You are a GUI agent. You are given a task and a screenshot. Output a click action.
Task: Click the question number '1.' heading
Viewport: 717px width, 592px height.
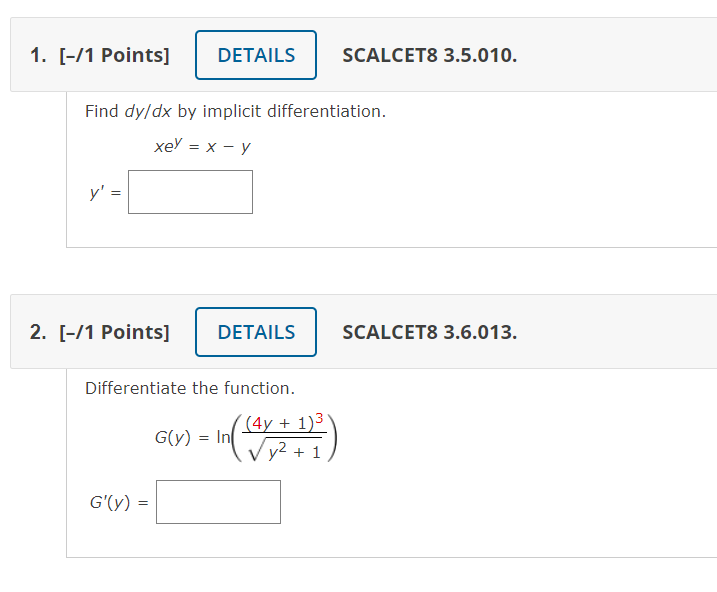click(38, 55)
